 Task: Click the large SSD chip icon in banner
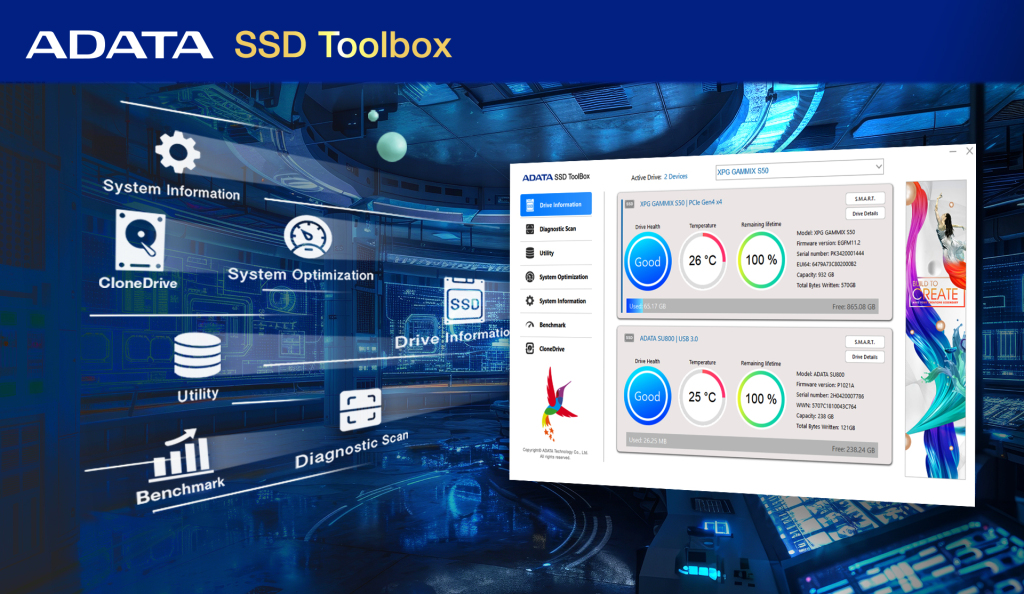coord(464,301)
